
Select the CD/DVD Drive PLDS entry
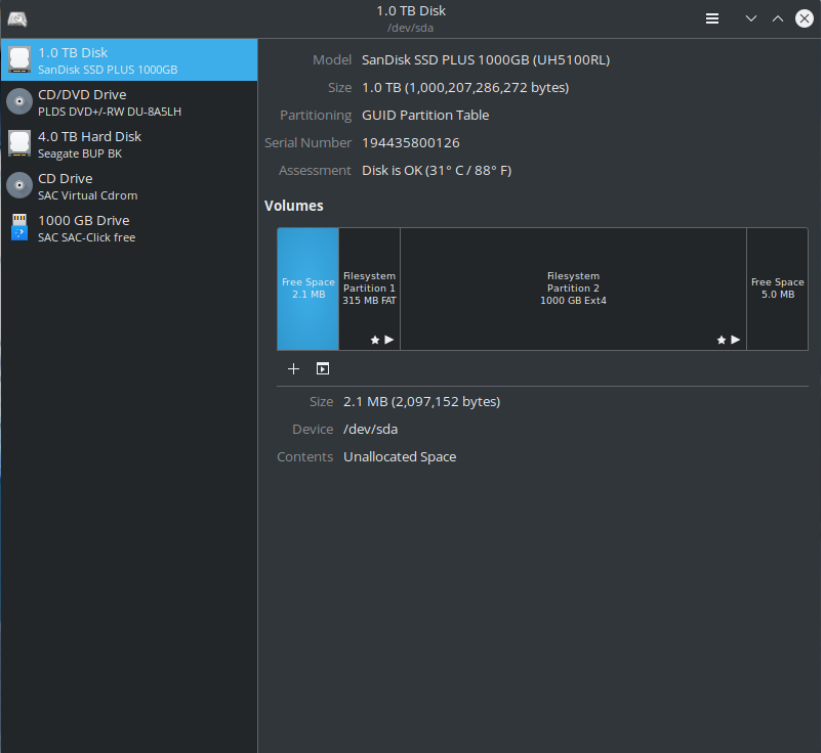click(x=129, y=102)
